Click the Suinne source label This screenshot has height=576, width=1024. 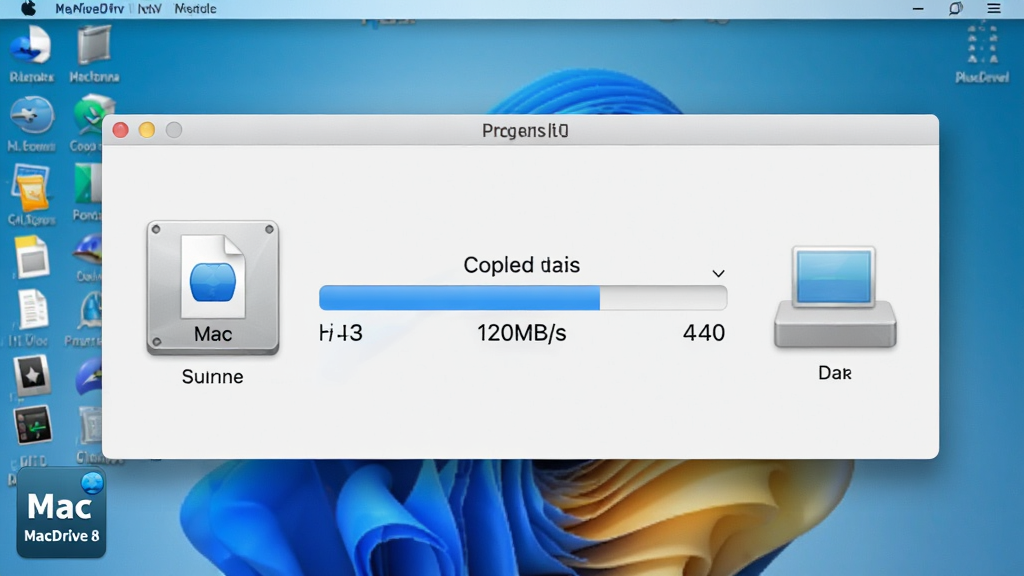coord(212,377)
